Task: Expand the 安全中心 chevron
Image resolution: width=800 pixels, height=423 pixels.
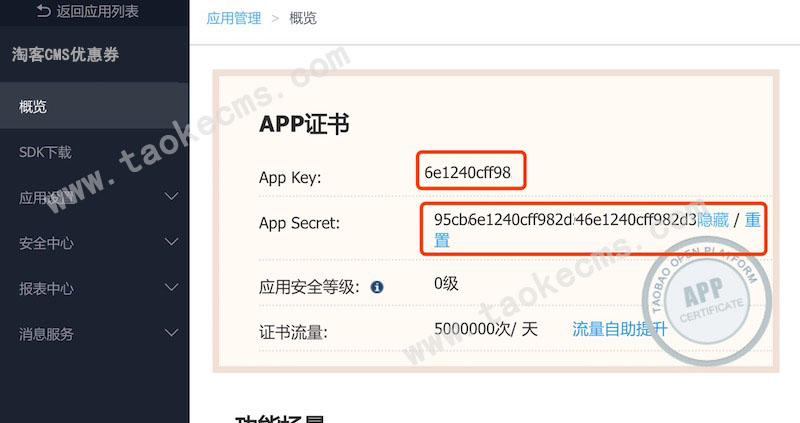Action: point(172,242)
